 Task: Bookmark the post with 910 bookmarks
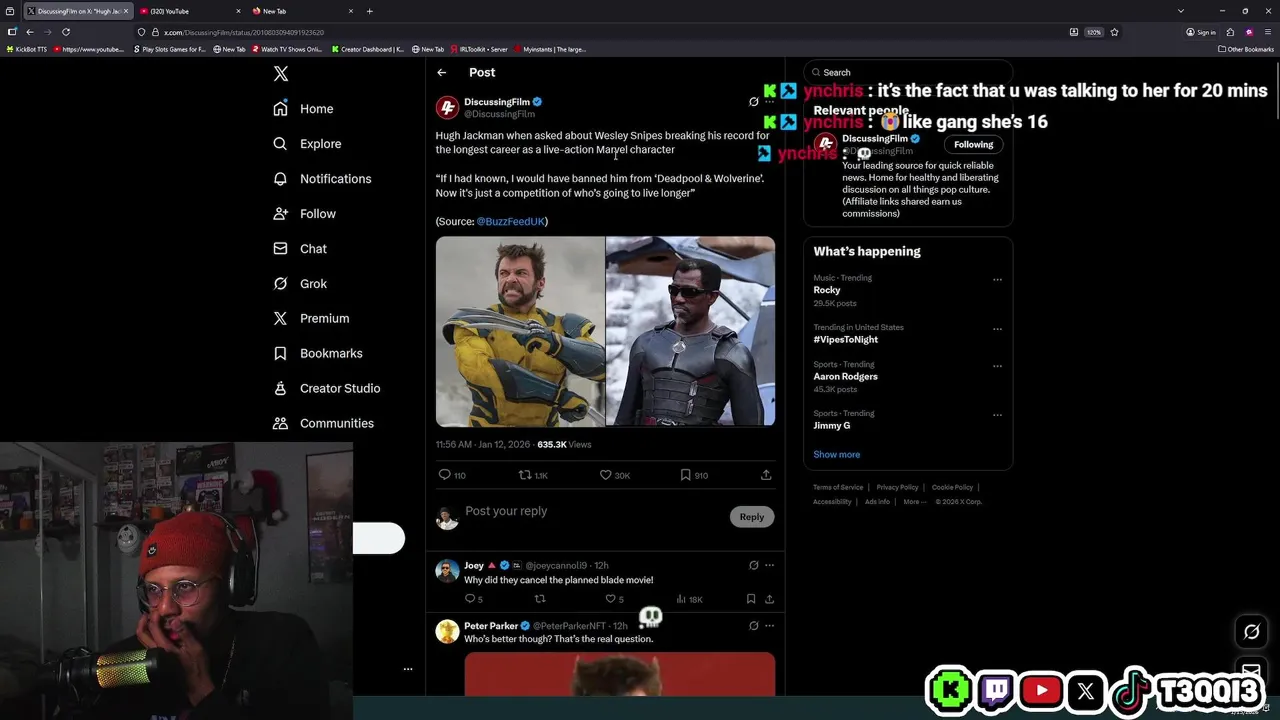click(x=694, y=475)
